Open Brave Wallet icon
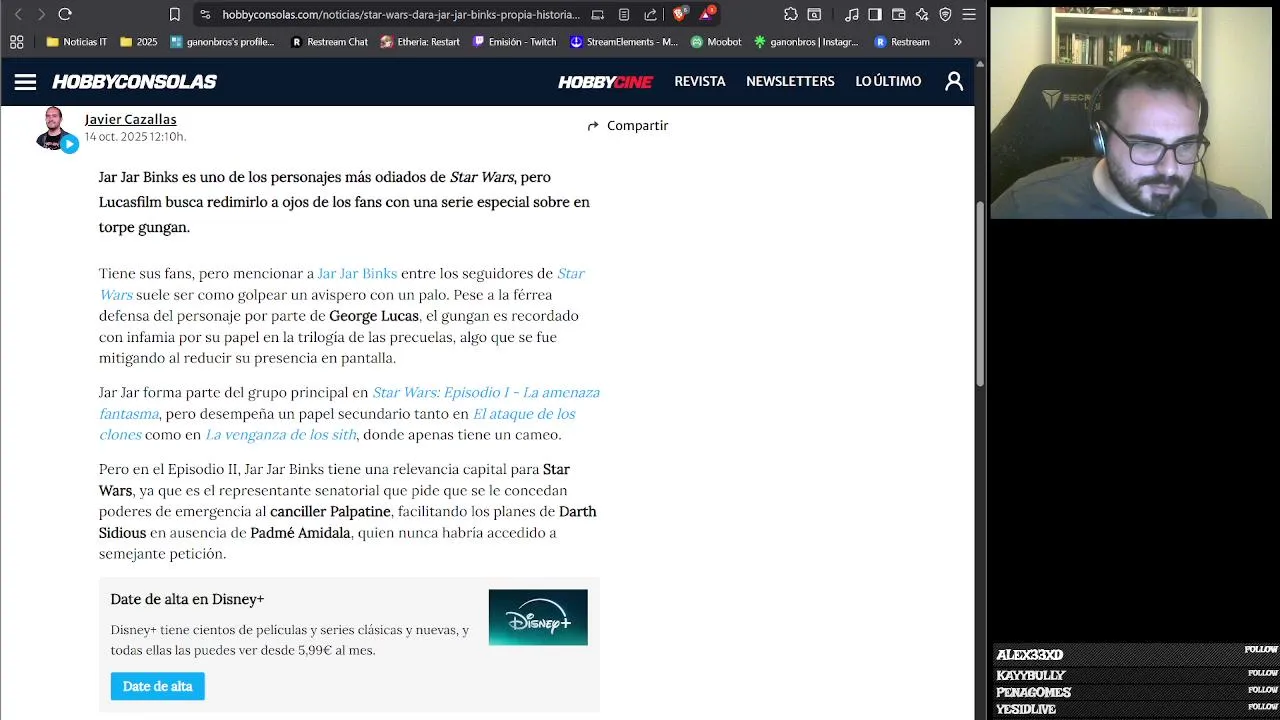Image resolution: width=1280 pixels, height=720 pixels. click(898, 14)
